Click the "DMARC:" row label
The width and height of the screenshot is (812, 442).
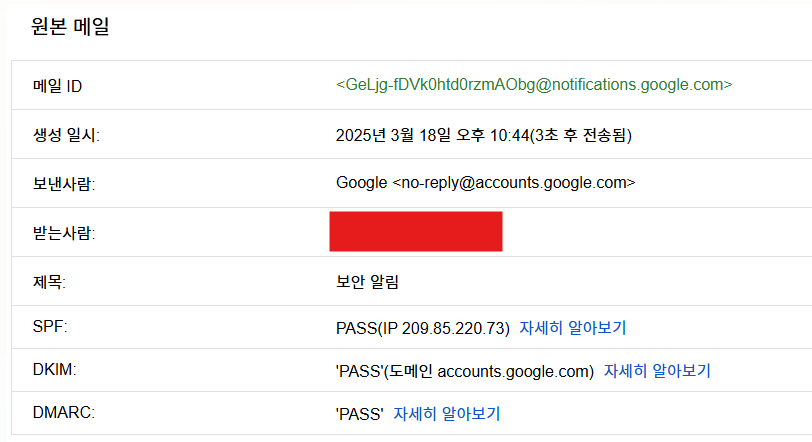coord(61,414)
